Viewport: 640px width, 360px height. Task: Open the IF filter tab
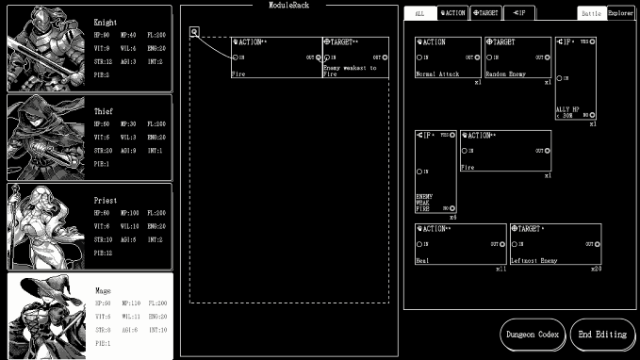point(519,13)
